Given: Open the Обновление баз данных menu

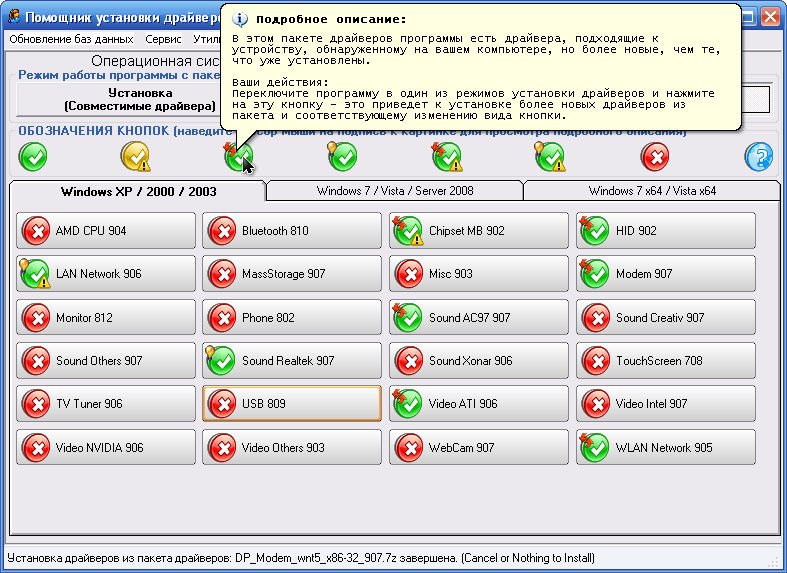Looking at the screenshot, I should (x=71, y=39).
